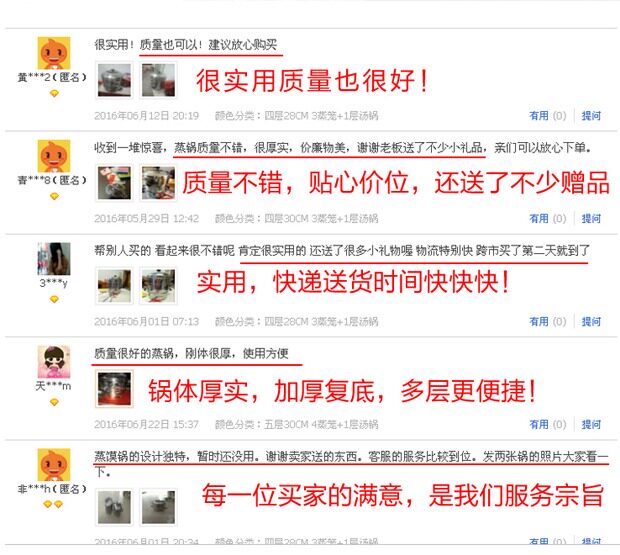
Task: Click the orange mascot avatar of 害***8
Action: point(54,156)
